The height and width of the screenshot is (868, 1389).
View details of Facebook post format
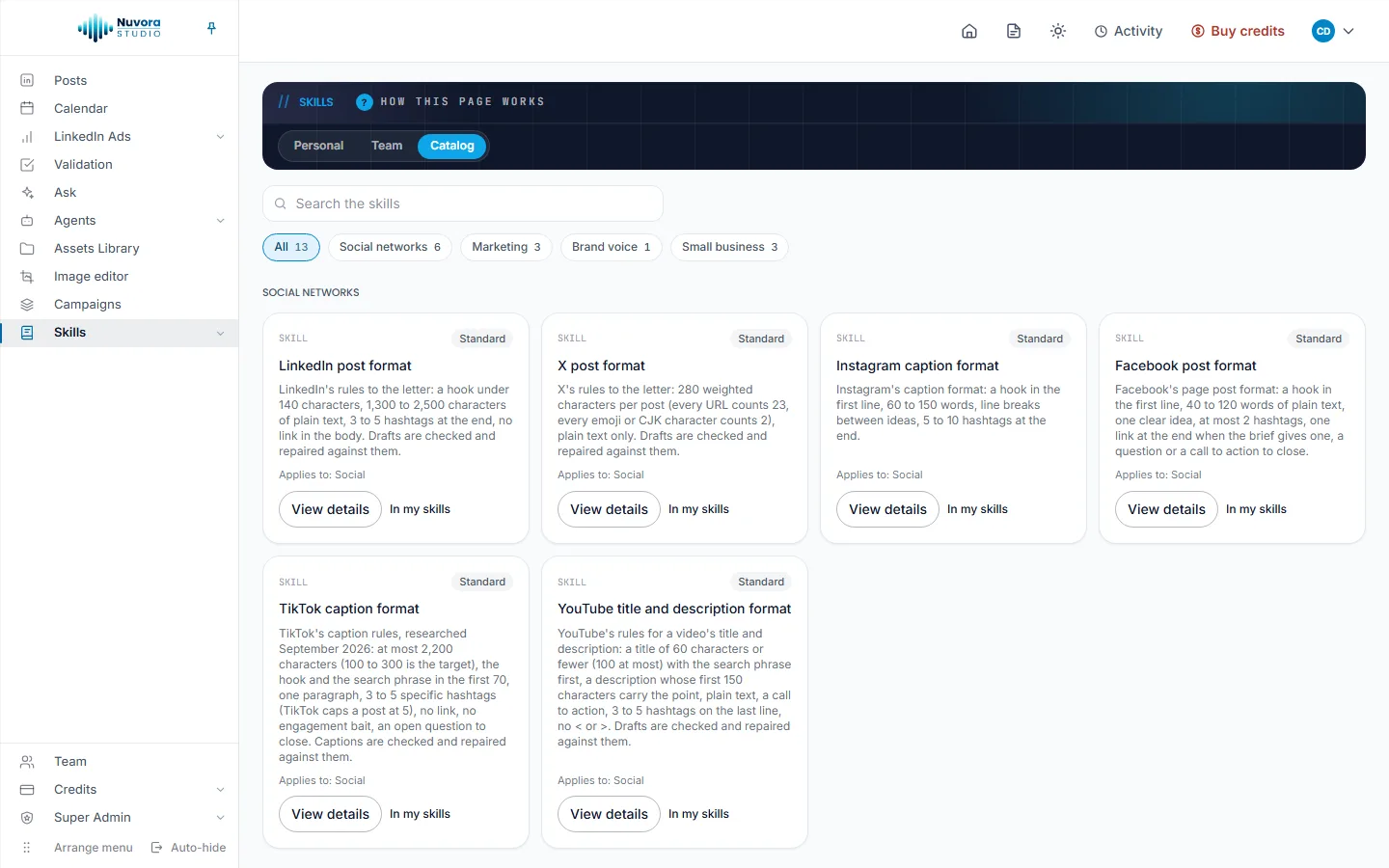[1166, 509]
